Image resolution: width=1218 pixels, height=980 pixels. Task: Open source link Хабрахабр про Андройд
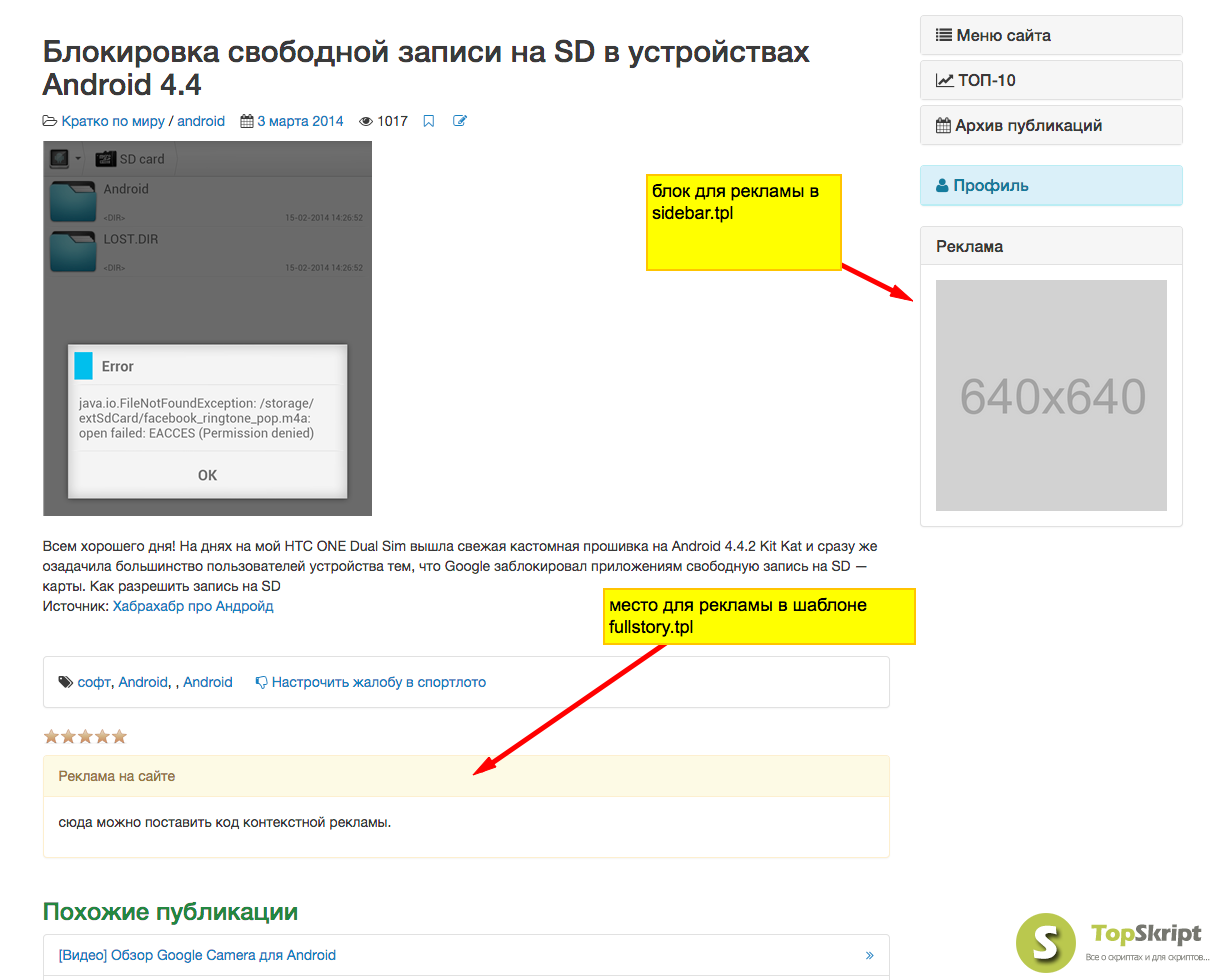[x=193, y=606]
